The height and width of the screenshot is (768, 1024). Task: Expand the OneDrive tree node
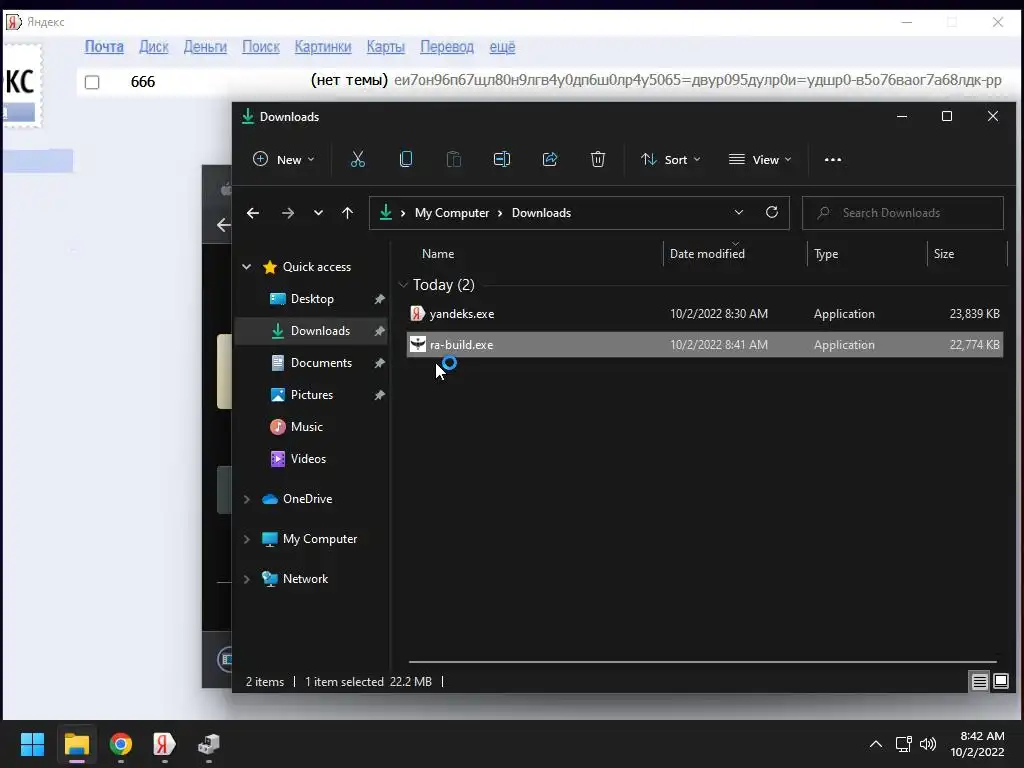click(247, 499)
